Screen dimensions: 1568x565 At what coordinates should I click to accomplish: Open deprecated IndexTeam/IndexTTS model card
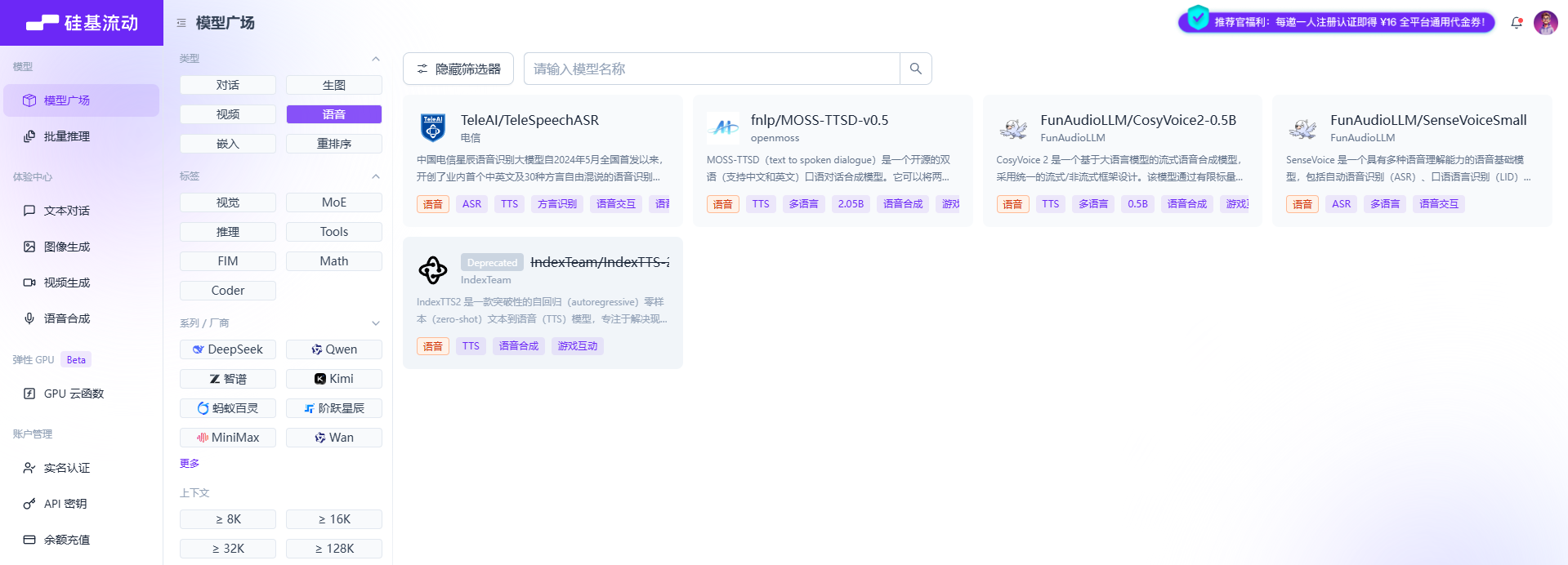(x=543, y=303)
